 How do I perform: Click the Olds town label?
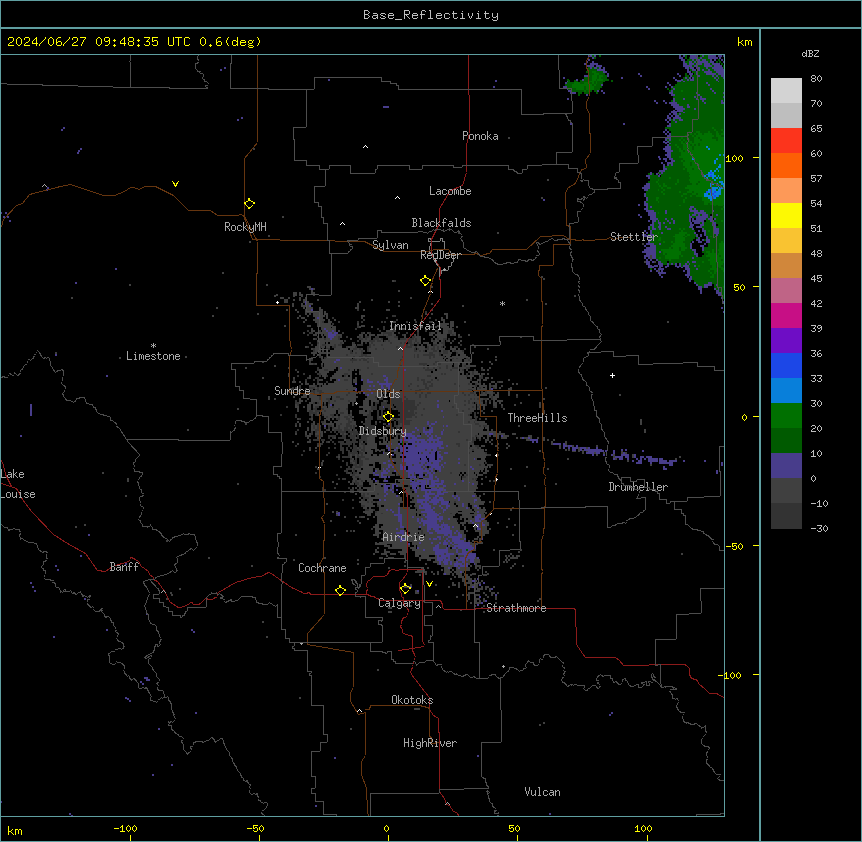(388, 394)
